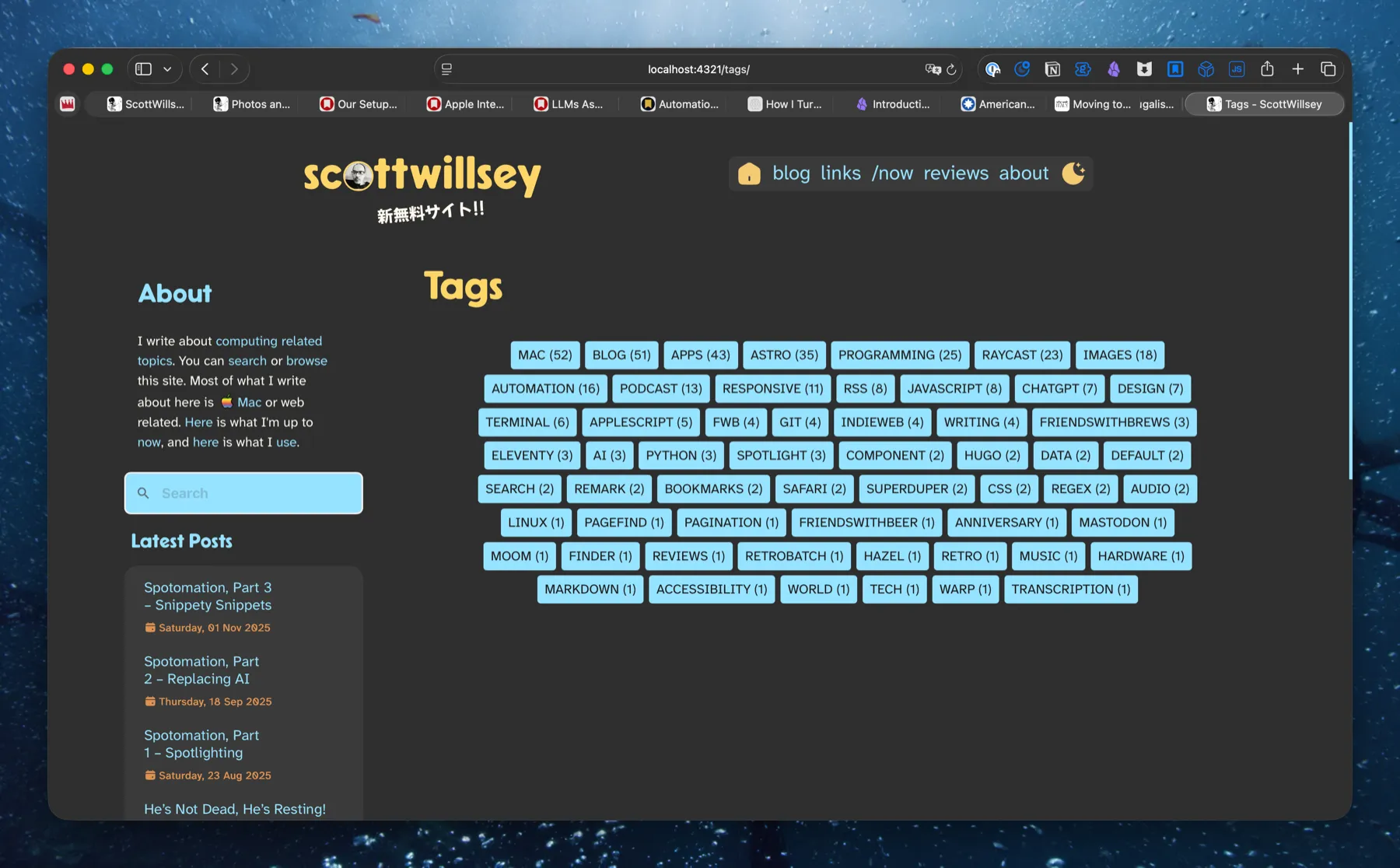Open the blog navigation link
The width and height of the screenshot is (1400, 868).
tap(791, 173)
